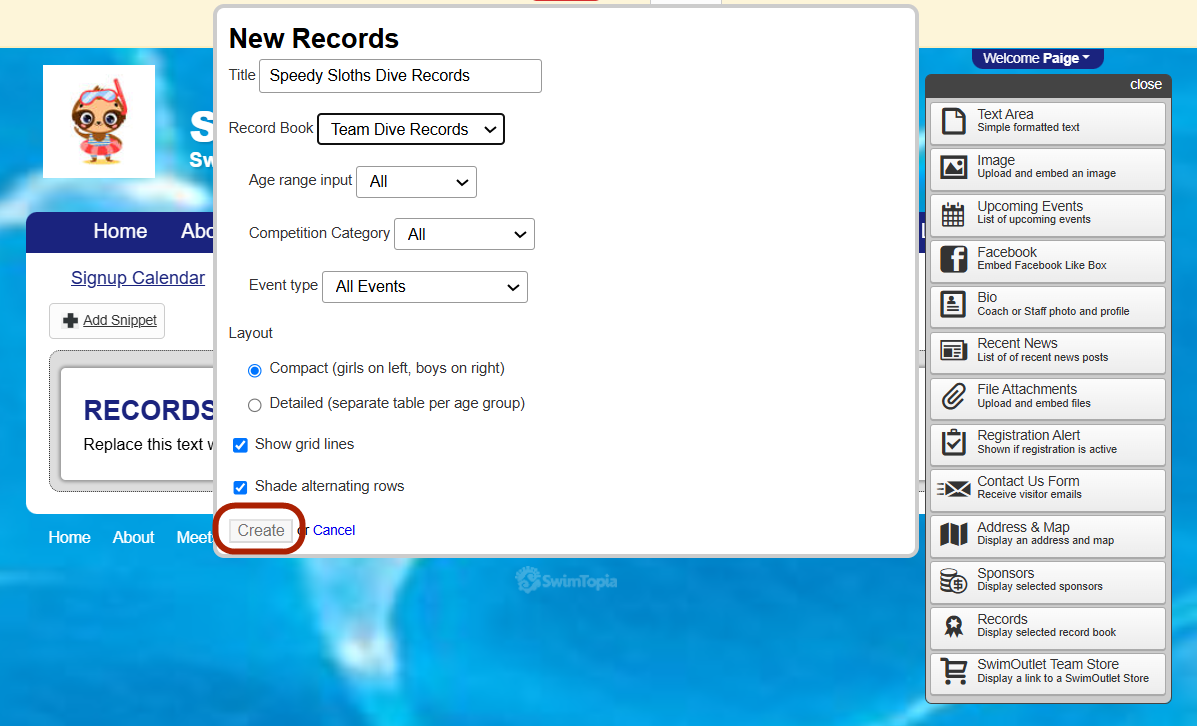Image resolution: width=1197 pixels, height=726 pixels.
Task: Click the Create button
Action: tap(260, 530)
